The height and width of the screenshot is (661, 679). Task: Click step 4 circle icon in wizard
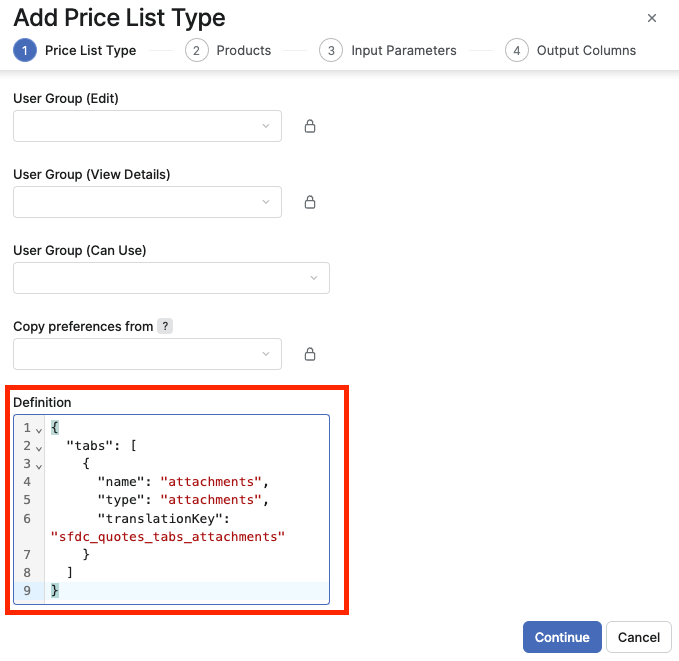pyautogui.click(x=516, y=51)
